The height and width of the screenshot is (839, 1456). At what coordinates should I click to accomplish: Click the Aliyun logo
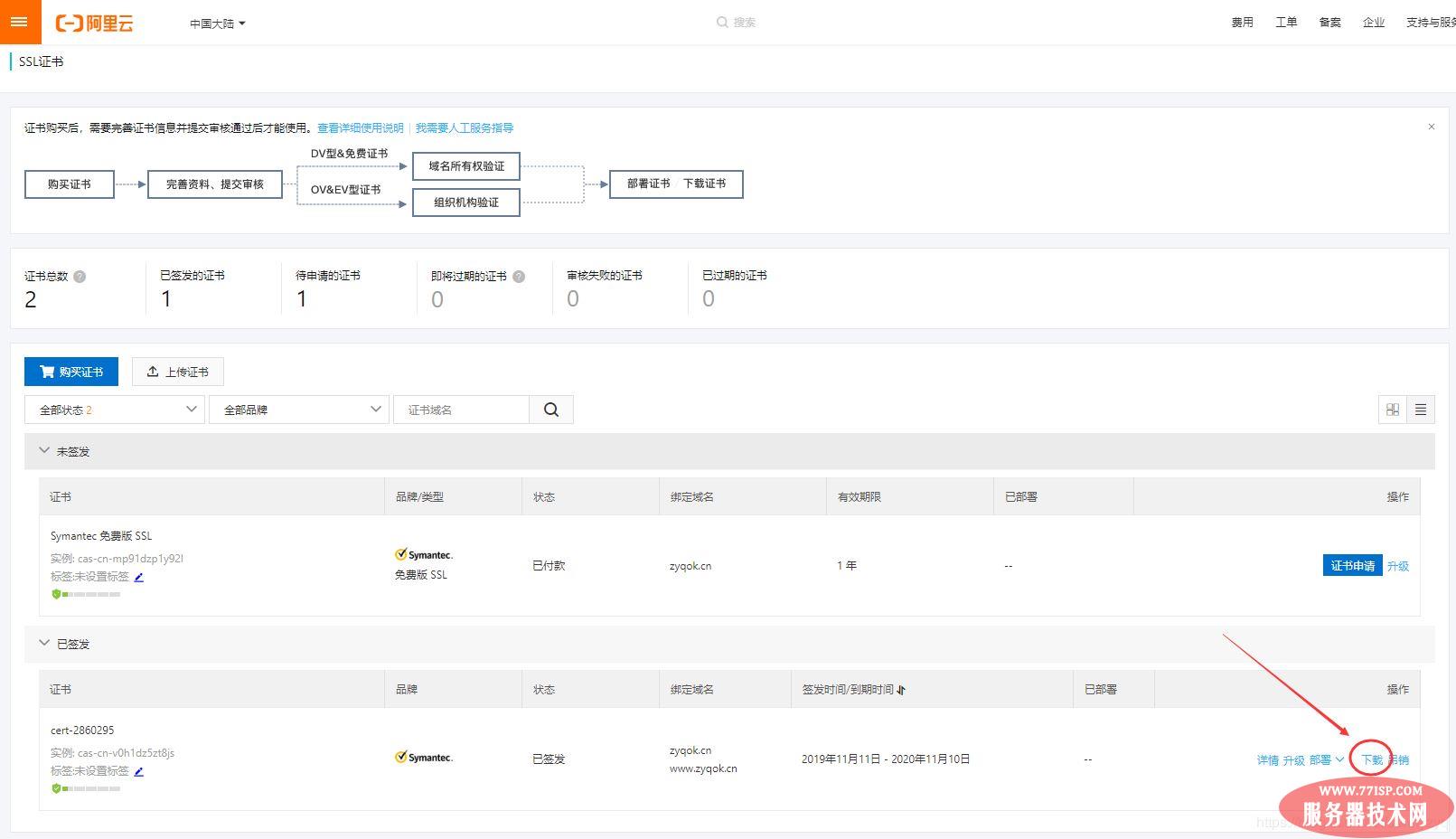95,24
